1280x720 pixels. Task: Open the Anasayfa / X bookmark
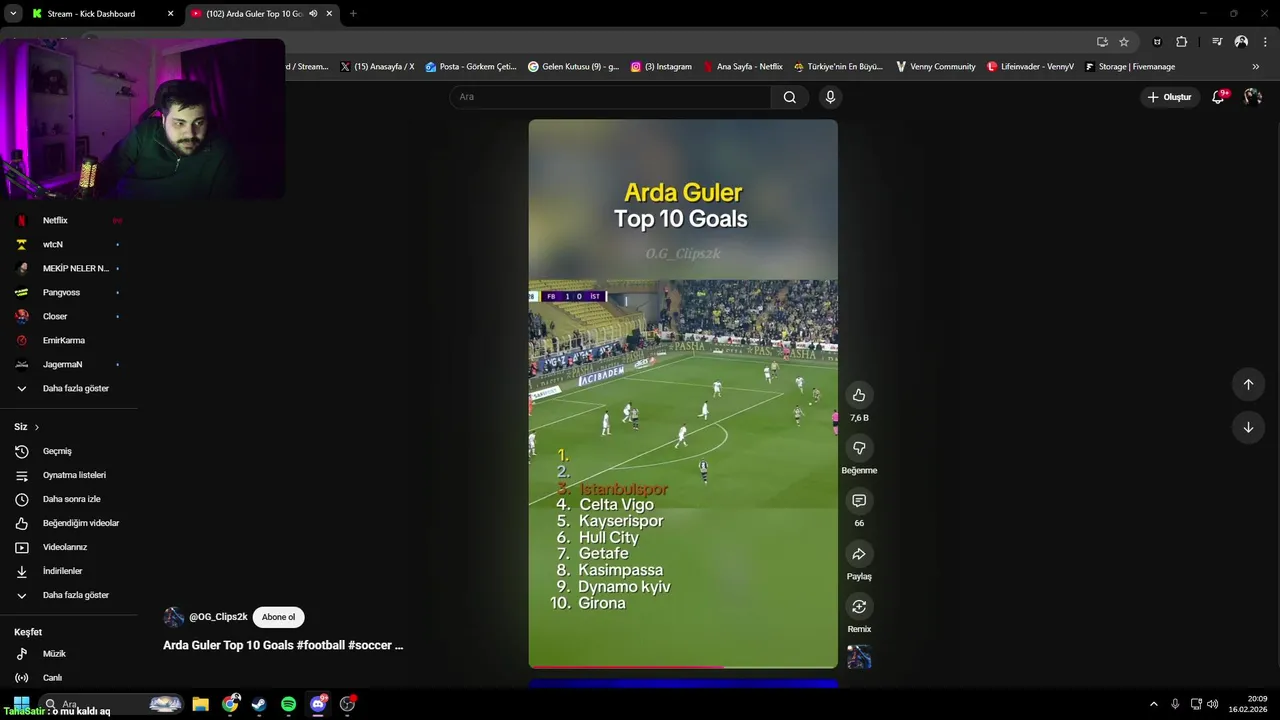[377, 67]
